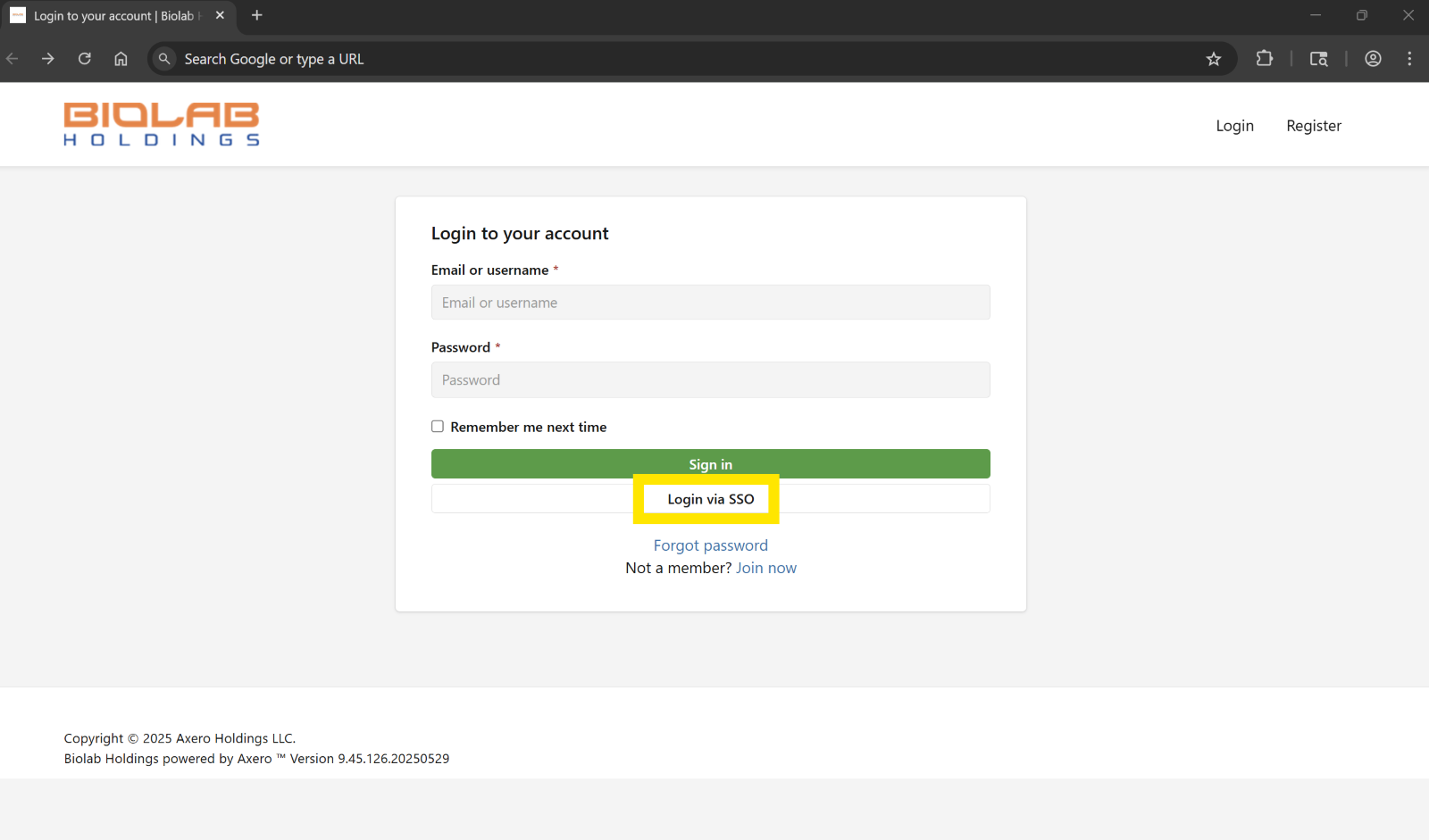This screenshot has height=840, width=1429.
Task: Click into the Email or username field
Action: point(710,302)
